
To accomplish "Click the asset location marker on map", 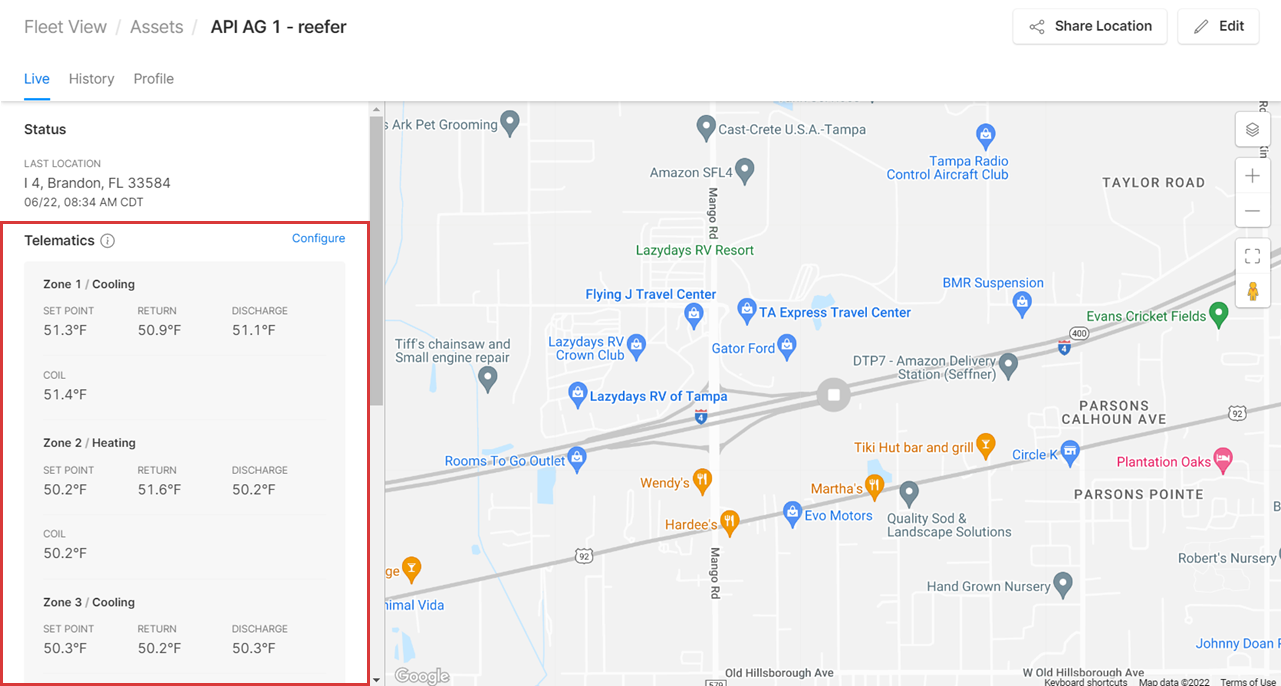I will coord(833,394).
